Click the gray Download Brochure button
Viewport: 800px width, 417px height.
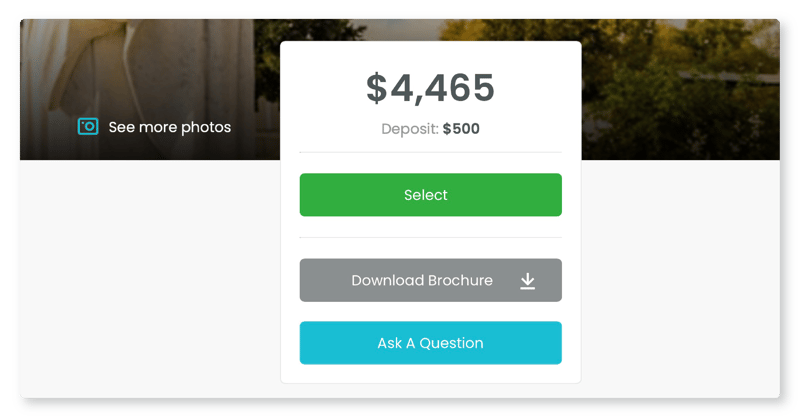point(431,280)
